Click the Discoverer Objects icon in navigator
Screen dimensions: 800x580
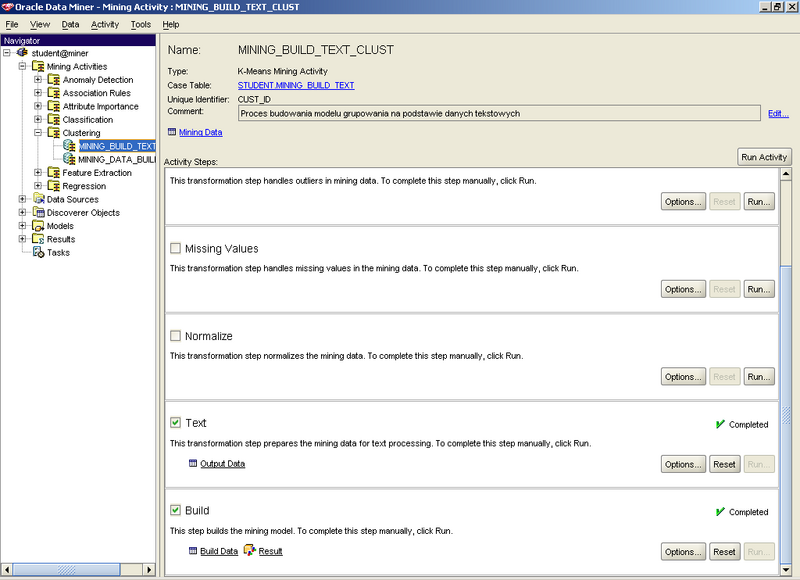tap(38, 213)
